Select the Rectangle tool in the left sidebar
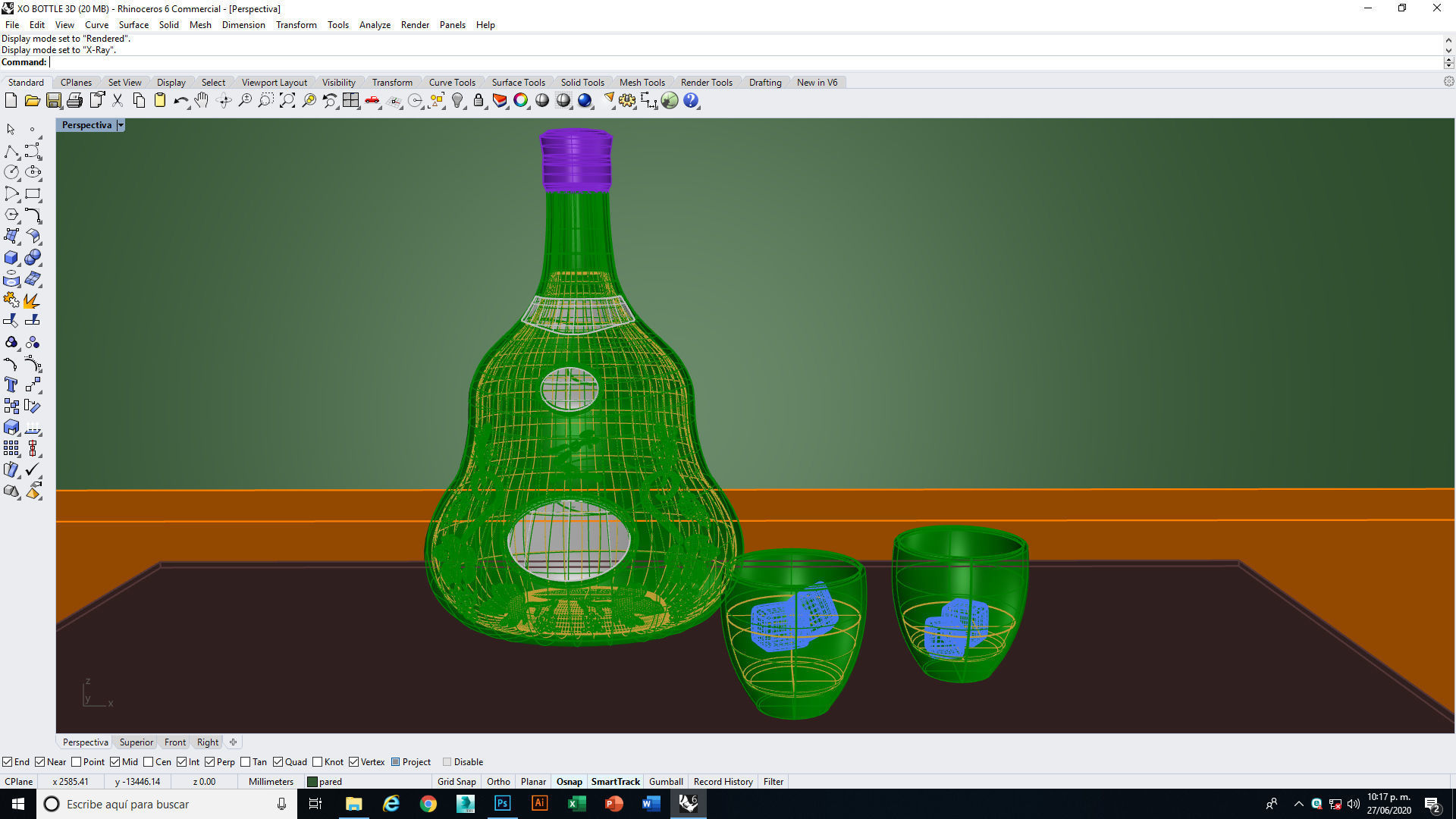Image resolution: width=1456 pixels, height=819 pixels. coord(33,193)
